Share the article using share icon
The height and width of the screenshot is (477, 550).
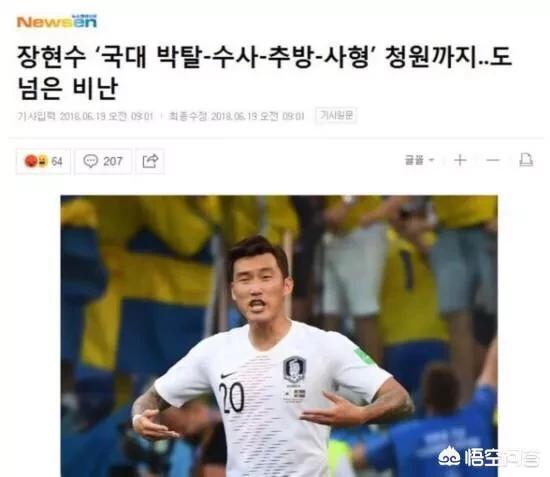[150, 161]
